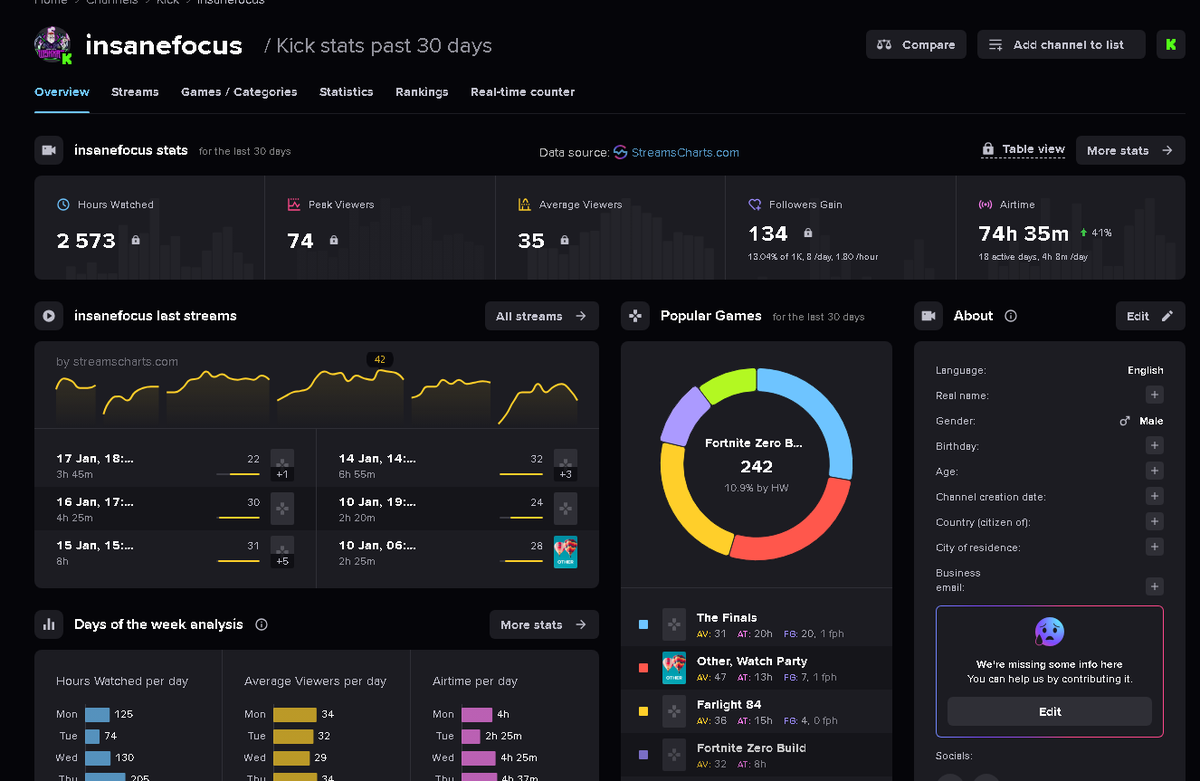Click game icon on the 16 Jan stream

click(283, 508)
